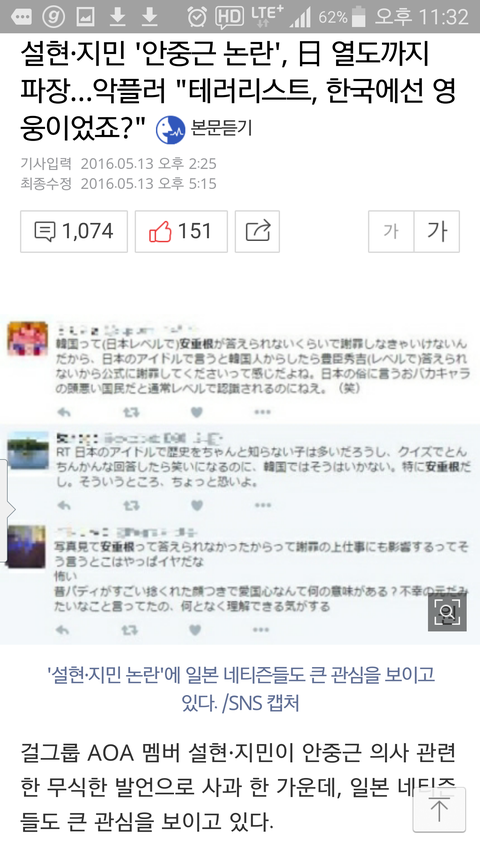Viewport: 480px width, 853px height.
Task: Tap the 본문듣기 text label
Action: pos(221,128)
